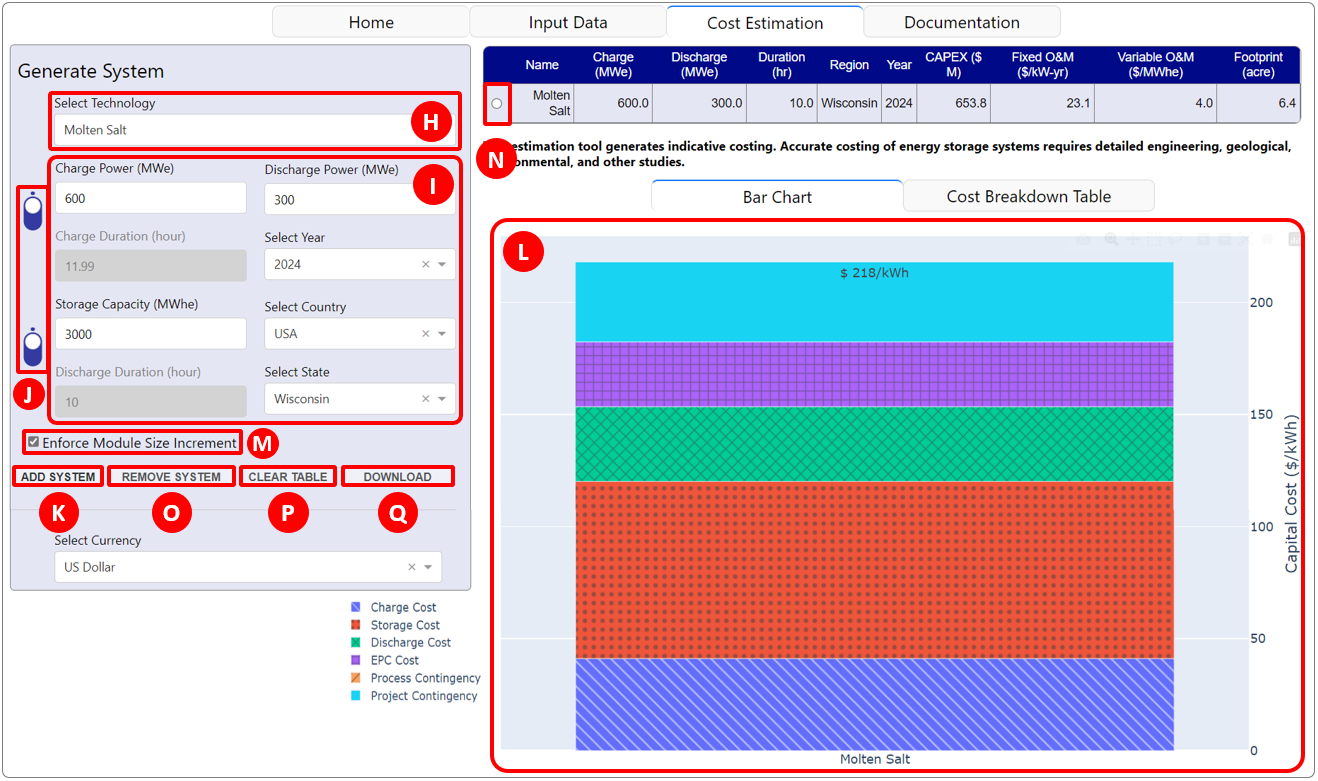Click the autoscale icon on chart toolbar

point(1245,240)
